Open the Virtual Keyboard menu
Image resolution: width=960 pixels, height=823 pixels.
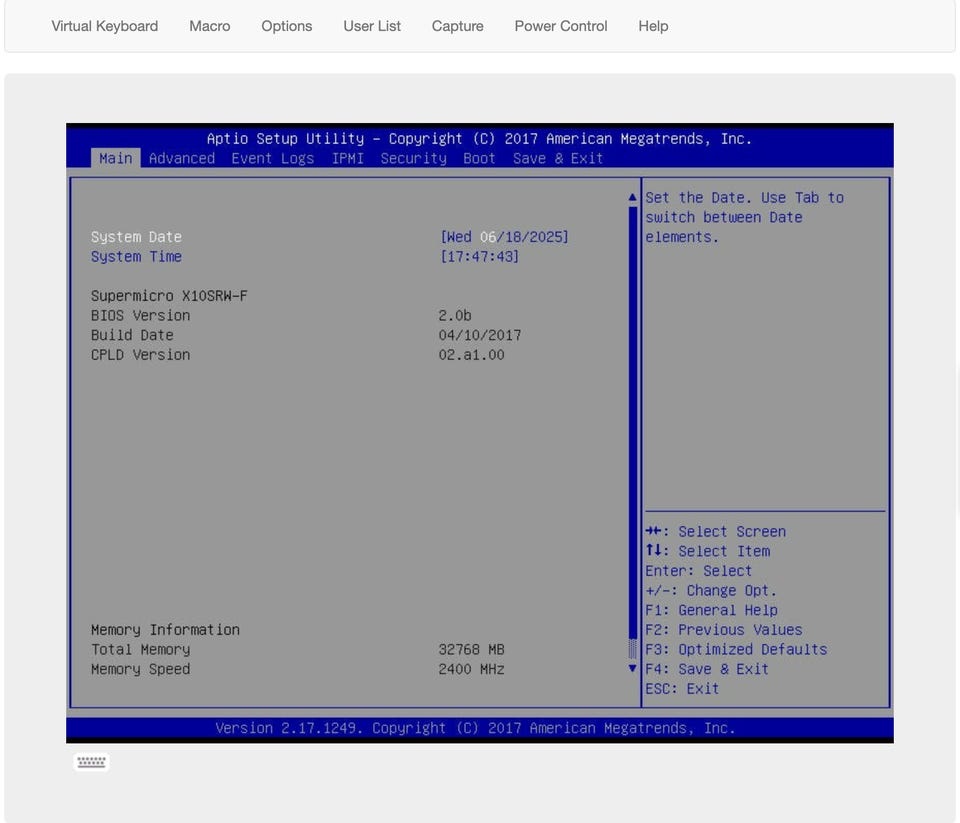105,26
